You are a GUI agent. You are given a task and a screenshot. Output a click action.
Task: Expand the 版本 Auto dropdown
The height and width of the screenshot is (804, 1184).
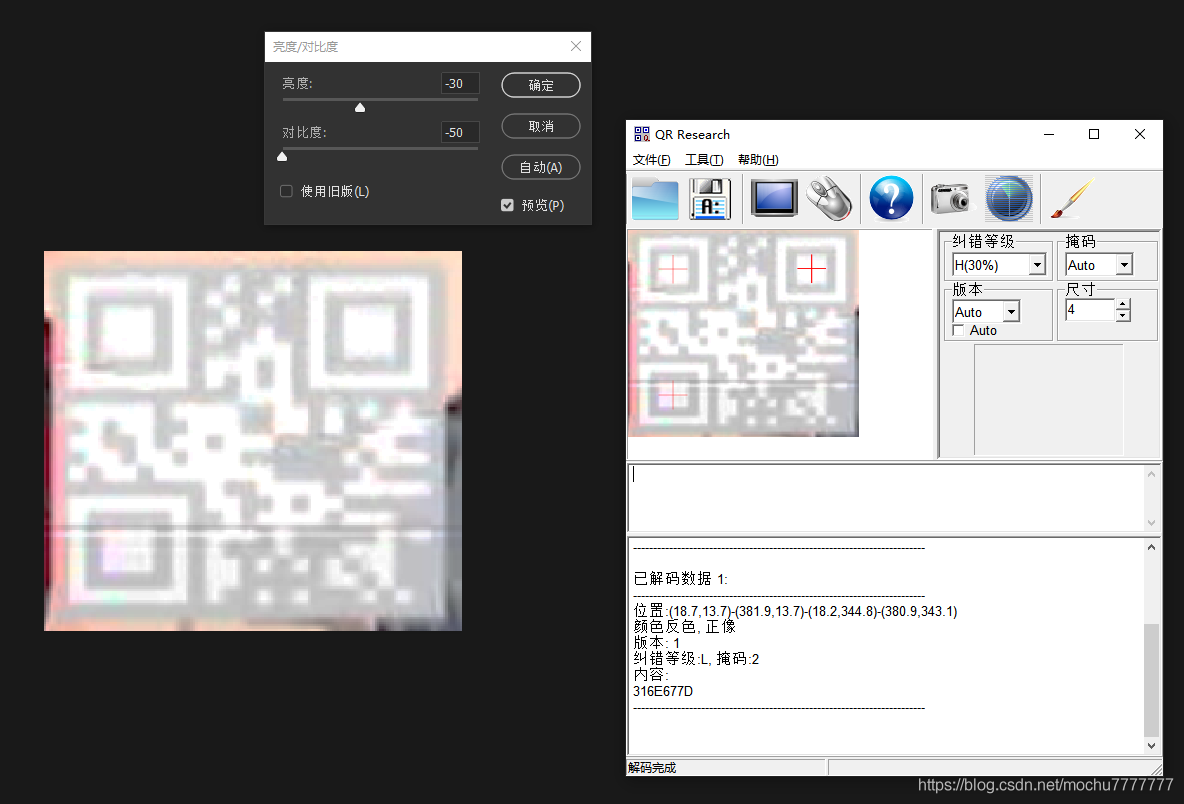[1011, 312]
